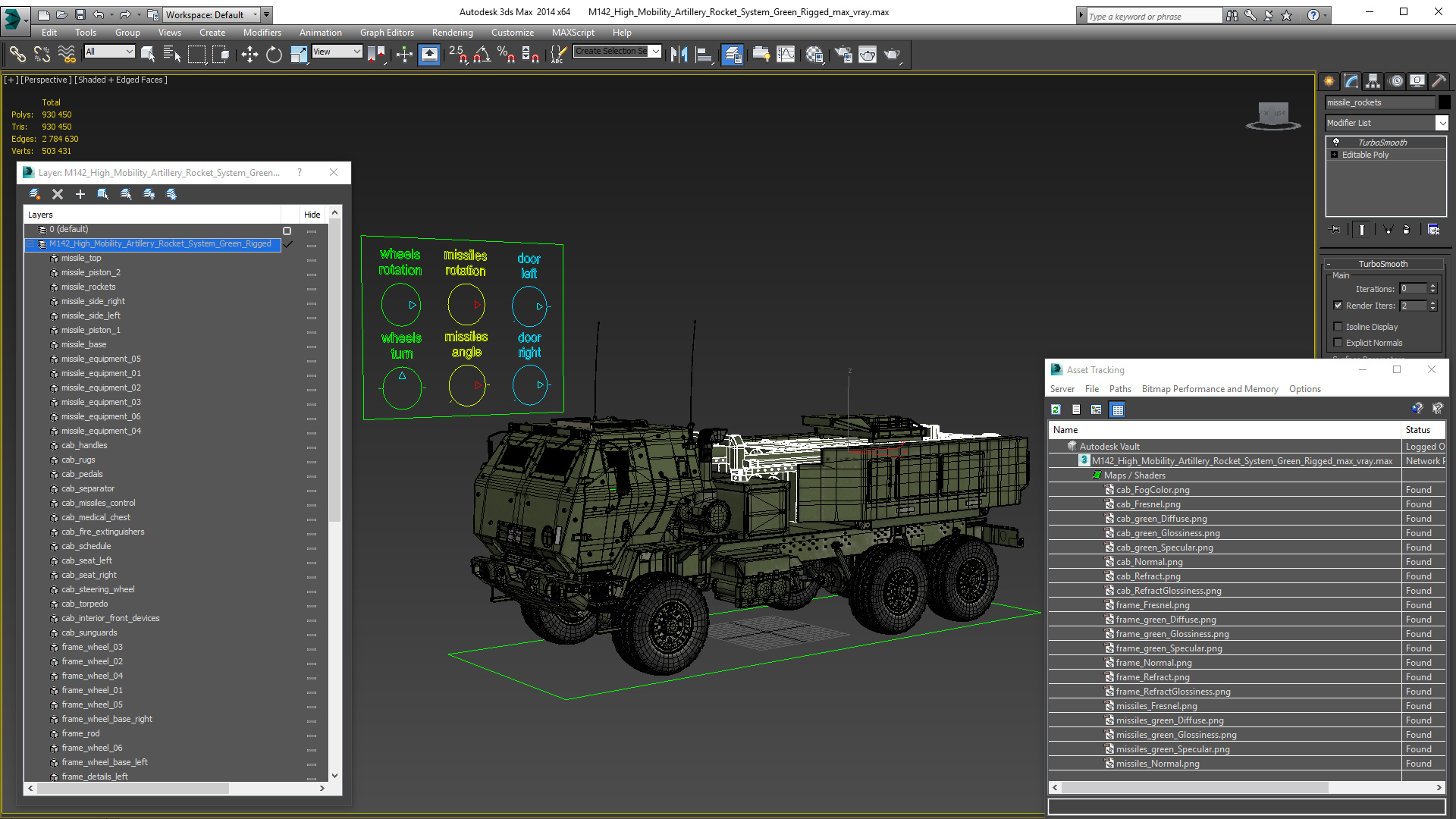Toggle Percent Snap icon

tap(506, 54)
